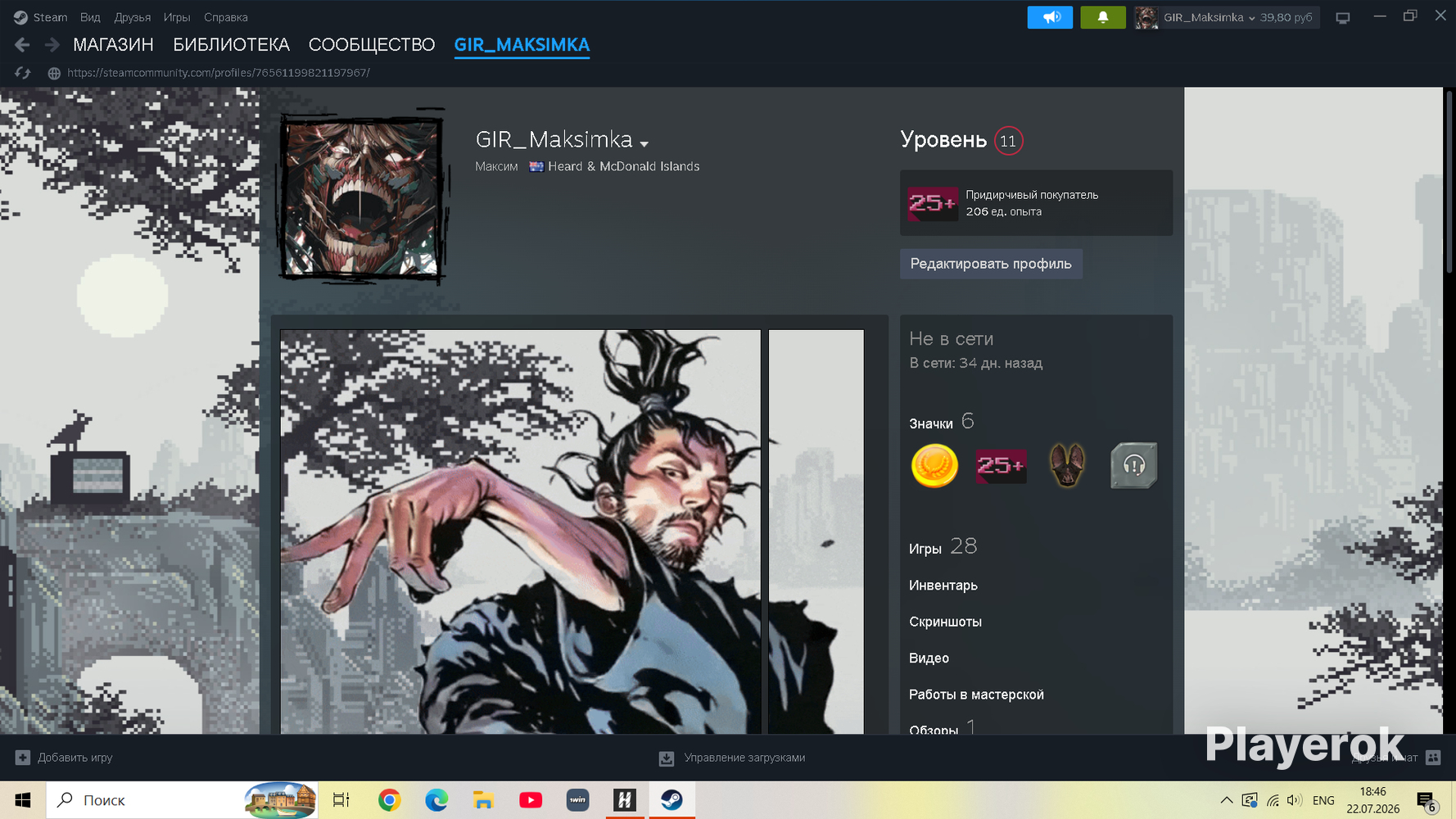The width and height of the screenshot is (1456, 819).
Task: Show hidden system tray icons
Action: tap(1226, 800)
